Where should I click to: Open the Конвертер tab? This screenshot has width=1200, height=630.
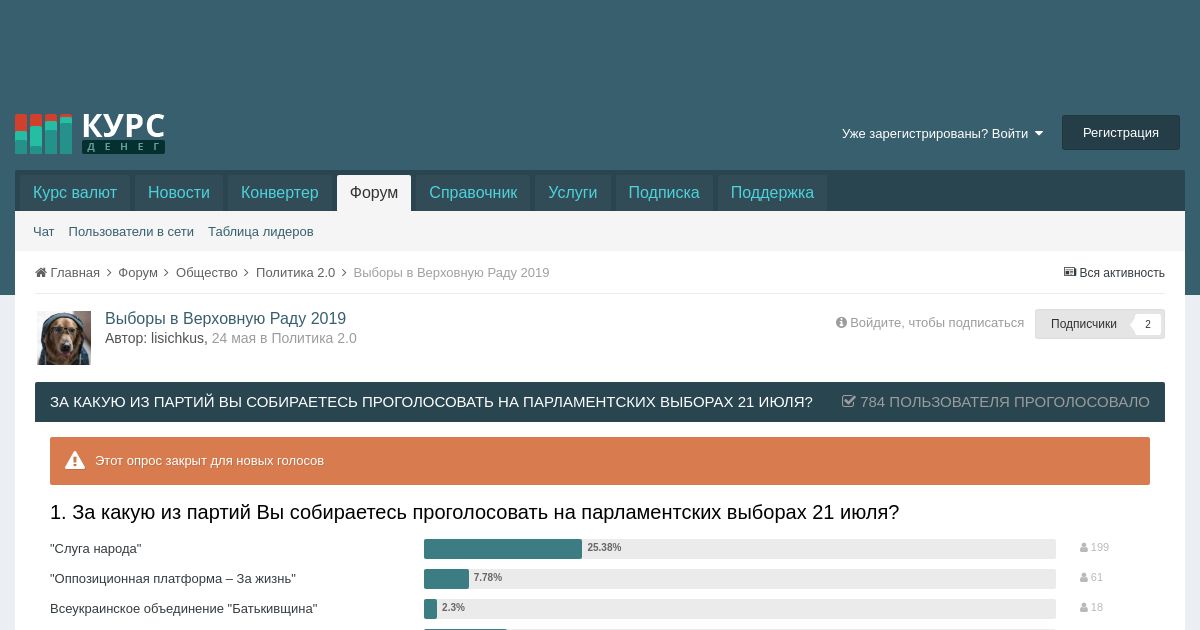(x=280, y=193)
